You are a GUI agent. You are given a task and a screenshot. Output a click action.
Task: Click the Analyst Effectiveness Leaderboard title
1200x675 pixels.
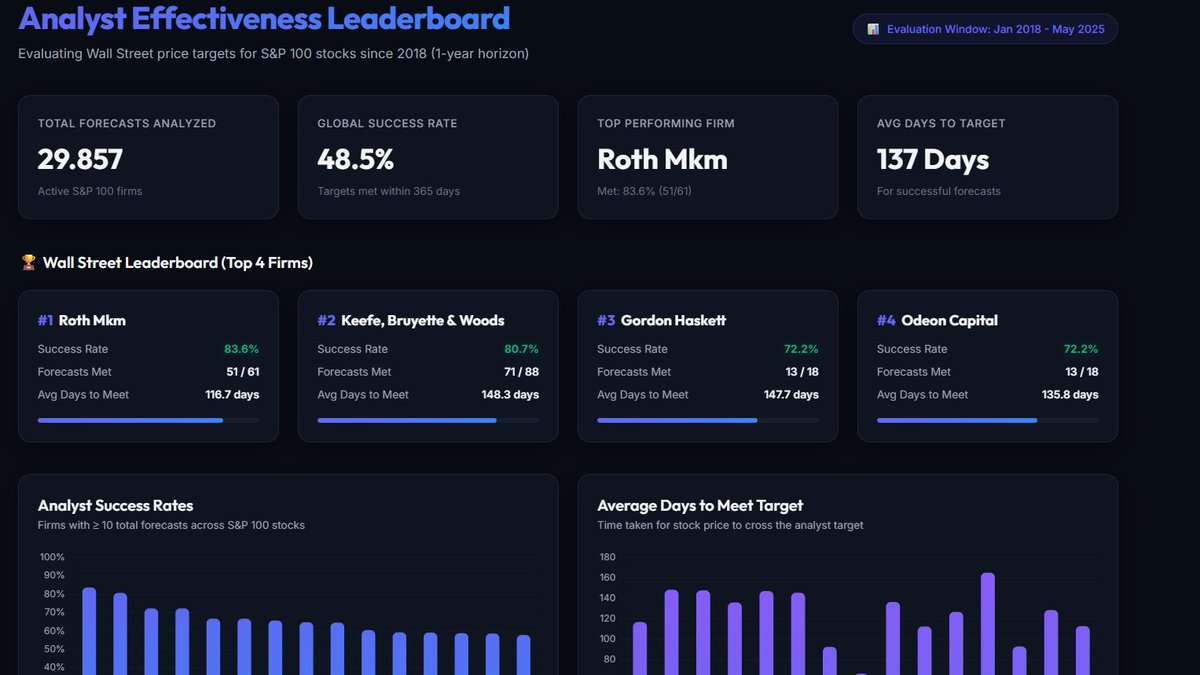[264, 18]
